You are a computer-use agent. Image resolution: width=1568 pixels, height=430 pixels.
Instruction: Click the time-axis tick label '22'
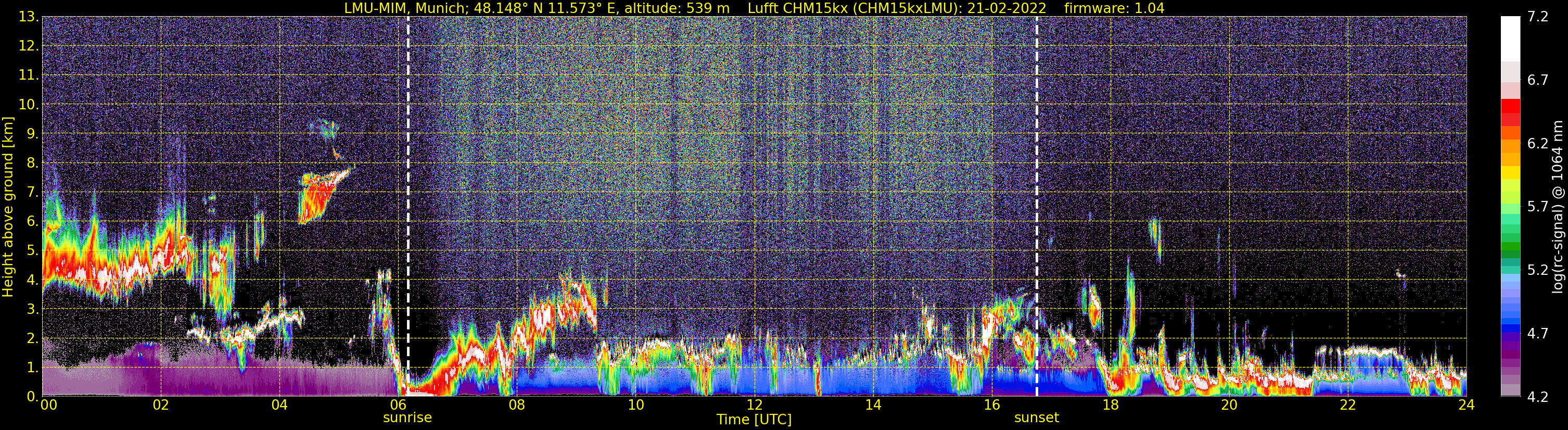coord(1348,406)
